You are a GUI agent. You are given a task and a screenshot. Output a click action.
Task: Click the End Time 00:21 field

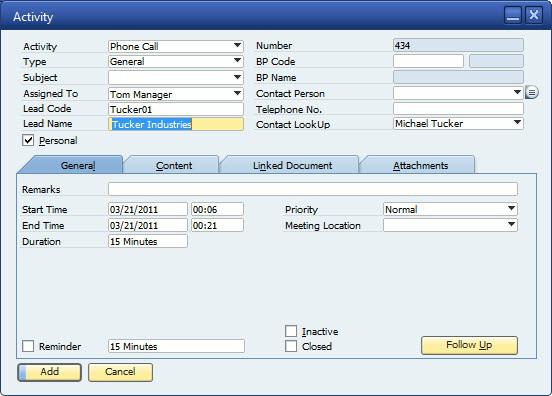point(217,225)
